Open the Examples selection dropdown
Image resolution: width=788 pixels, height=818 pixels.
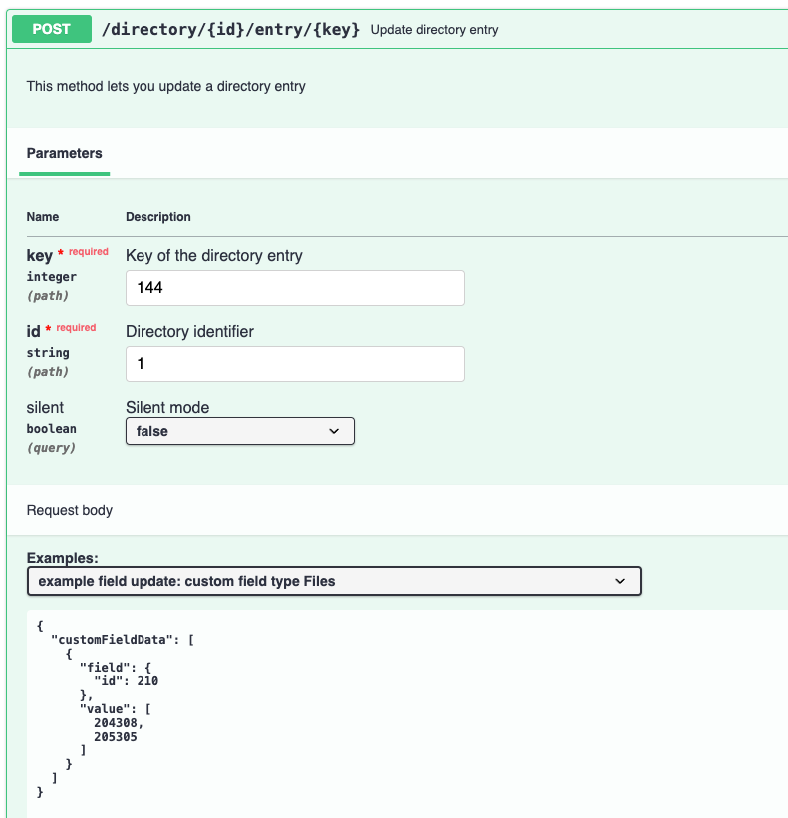tap(334, 581)
